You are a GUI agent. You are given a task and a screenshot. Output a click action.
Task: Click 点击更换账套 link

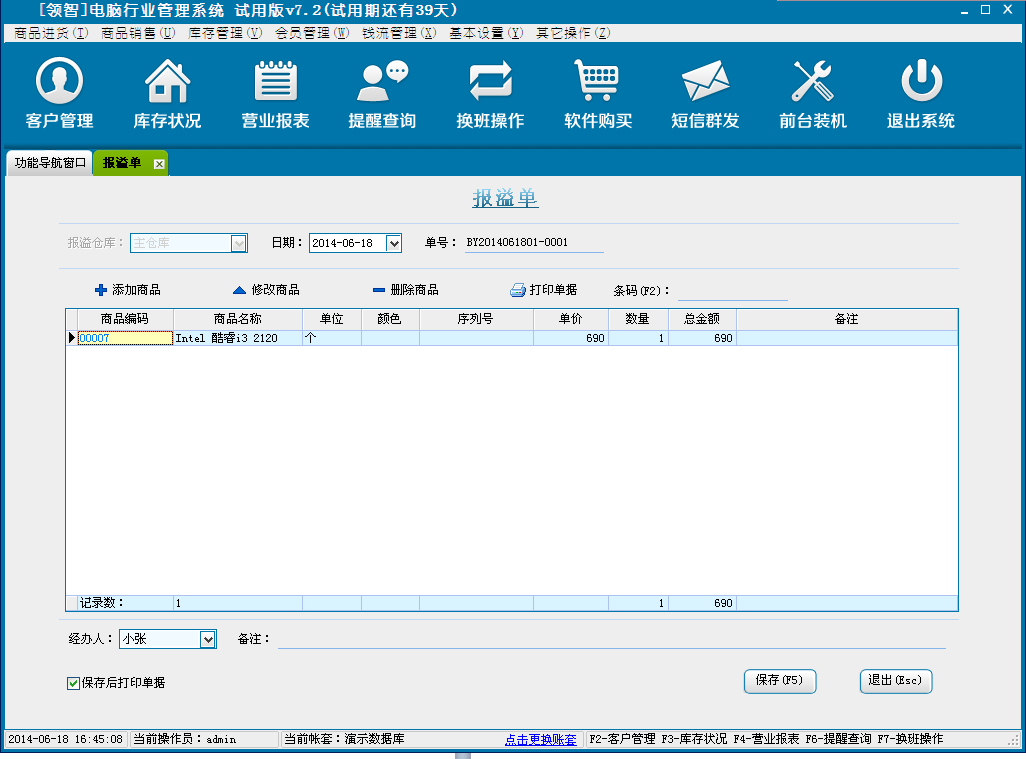(x=540, y=740)
